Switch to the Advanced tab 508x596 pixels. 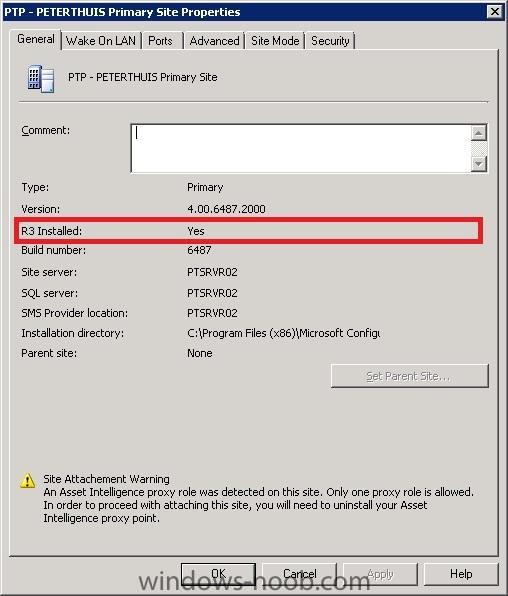click(214, 41)
